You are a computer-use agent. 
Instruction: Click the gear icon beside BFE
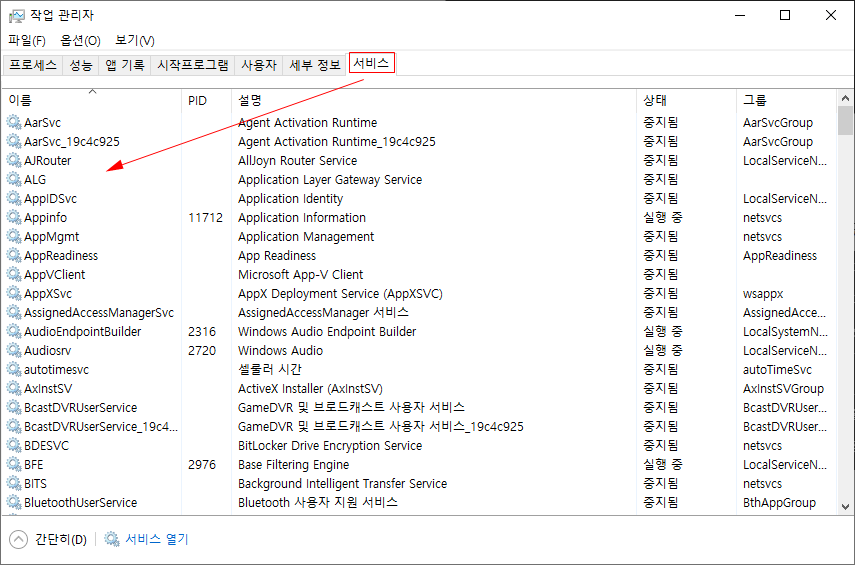click(x=14, y=464)
